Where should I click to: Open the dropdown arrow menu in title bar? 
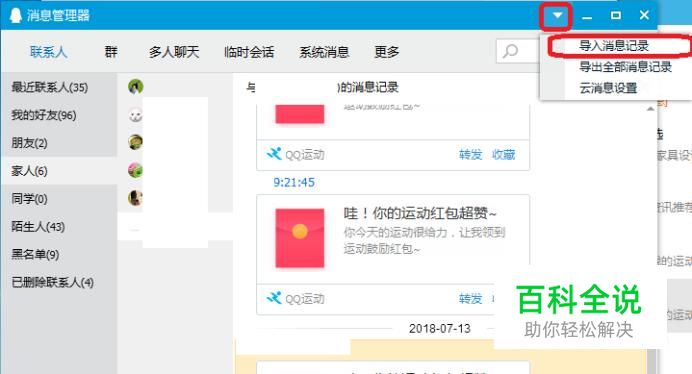click(x=557, y=16)
